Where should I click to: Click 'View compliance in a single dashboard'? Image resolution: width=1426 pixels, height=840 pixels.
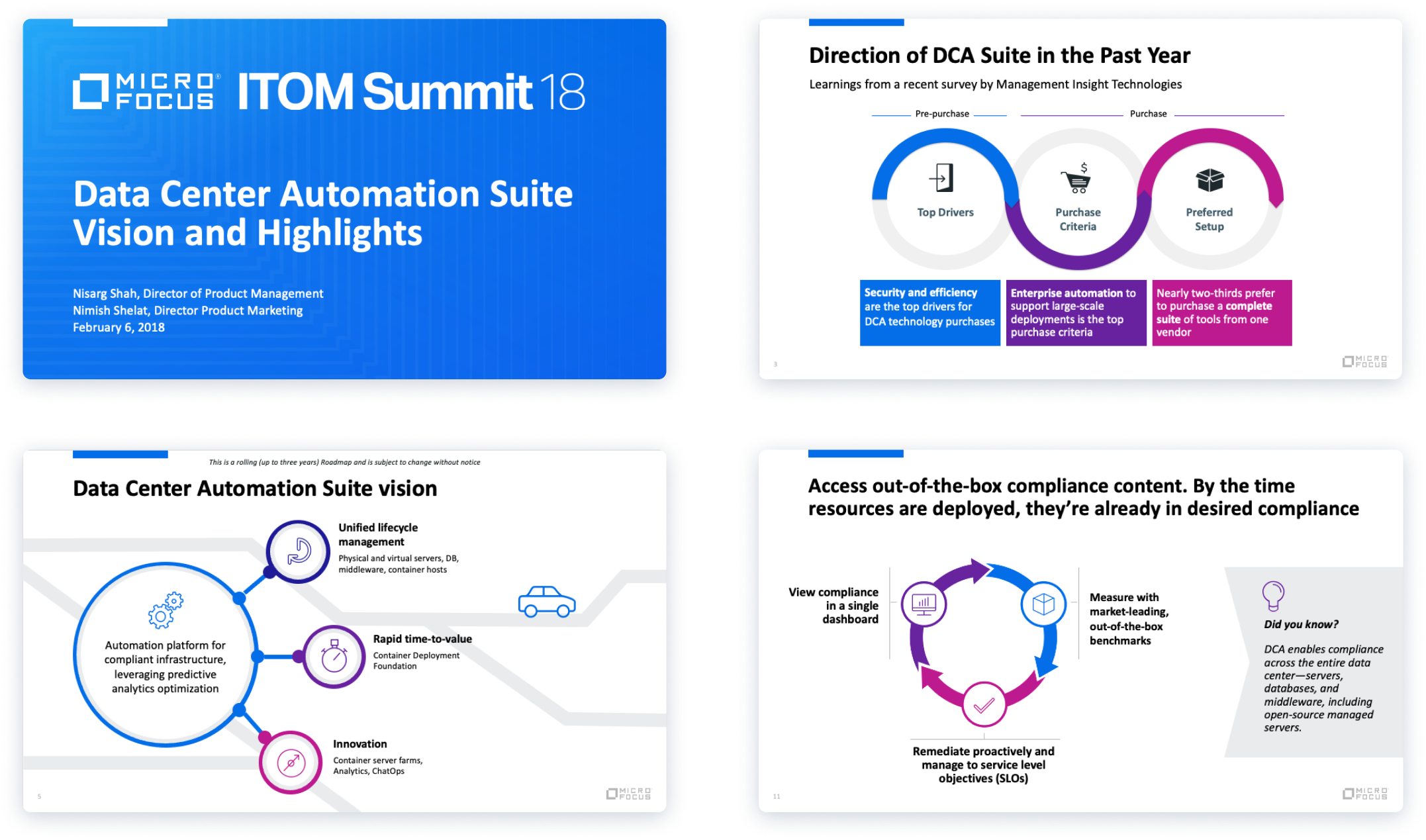click(833, 606)
